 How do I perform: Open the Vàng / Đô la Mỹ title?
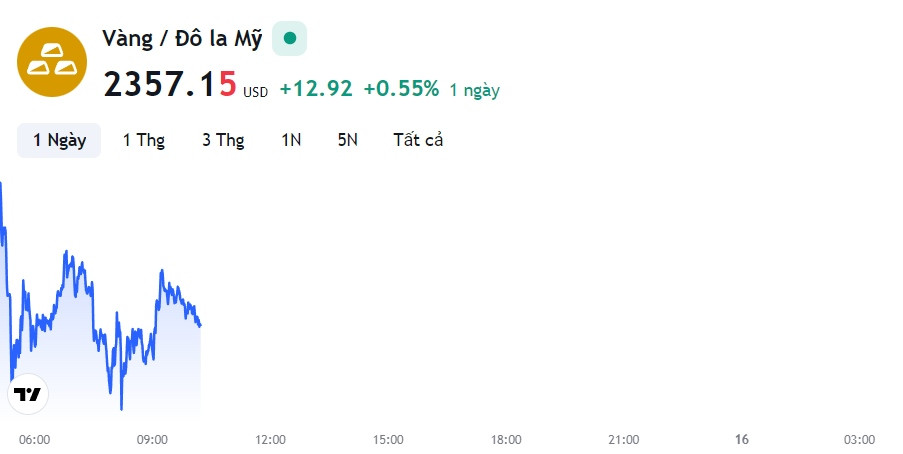[182, 39]
